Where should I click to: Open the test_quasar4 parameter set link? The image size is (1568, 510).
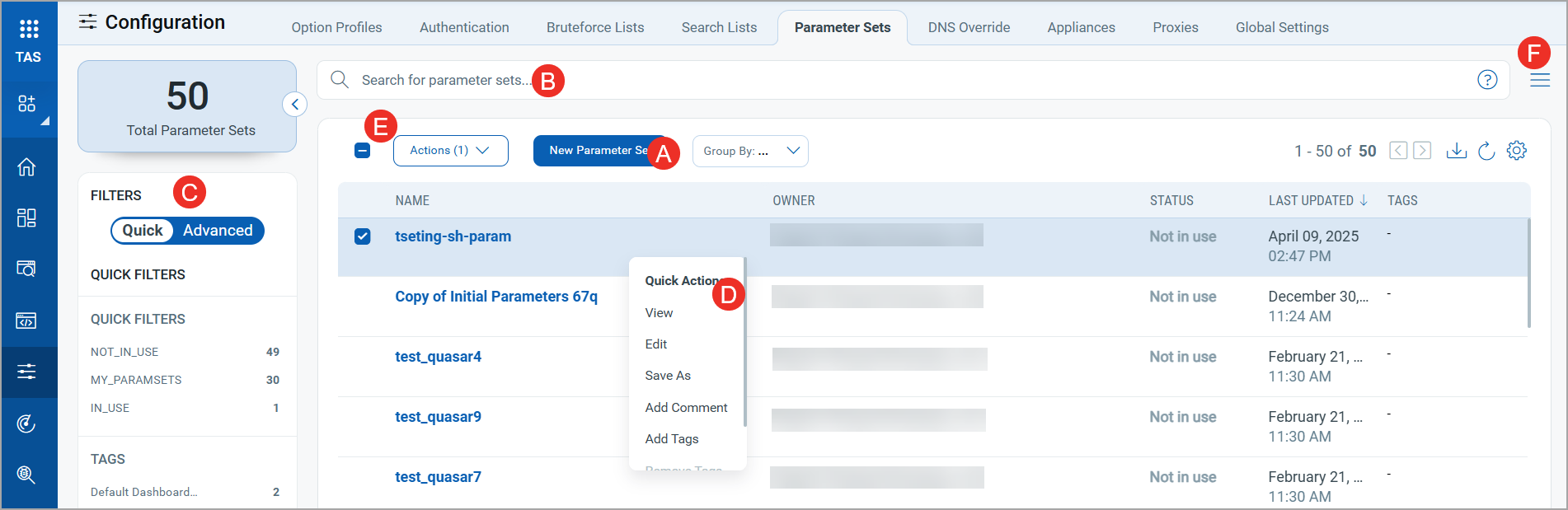point(438,357)
